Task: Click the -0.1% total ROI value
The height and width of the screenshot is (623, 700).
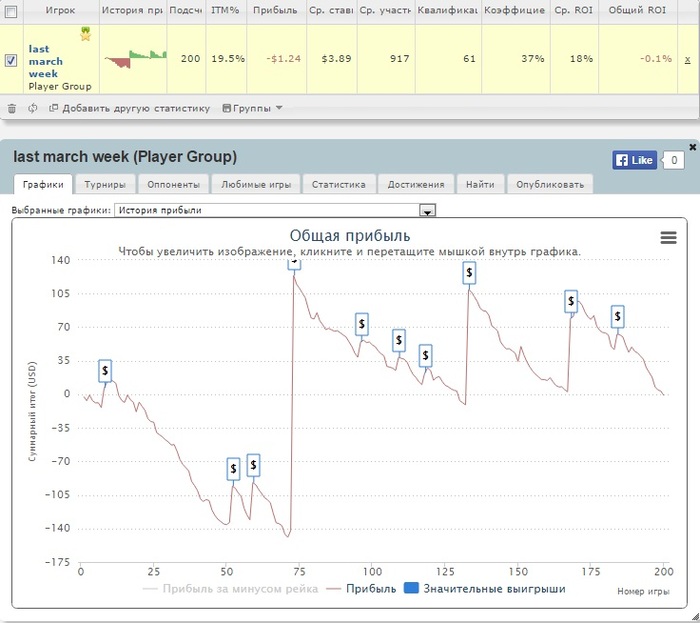Action: coord(656,59)
